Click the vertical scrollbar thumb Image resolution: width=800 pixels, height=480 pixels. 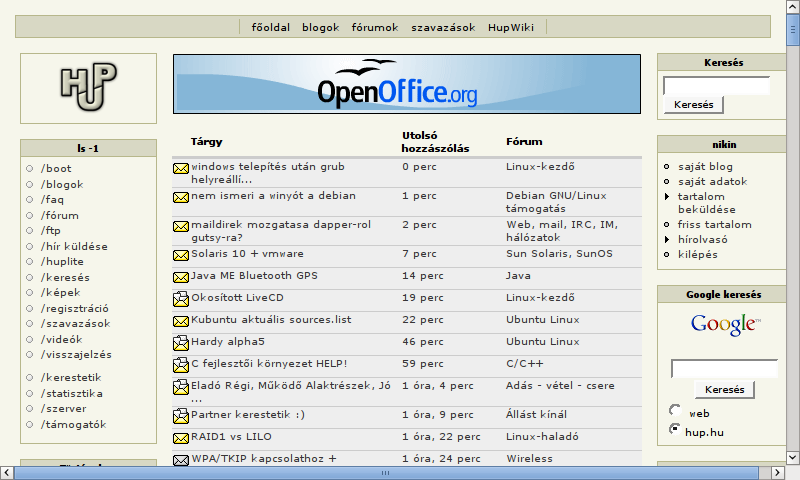[x=792, y=30]
